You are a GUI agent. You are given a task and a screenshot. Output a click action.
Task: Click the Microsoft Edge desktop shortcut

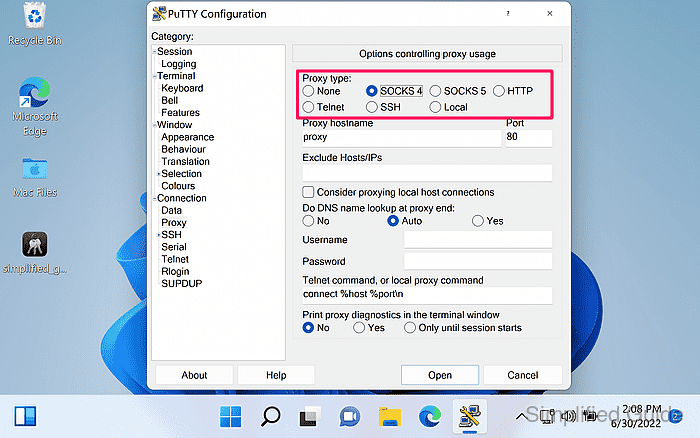coord(34,106)
